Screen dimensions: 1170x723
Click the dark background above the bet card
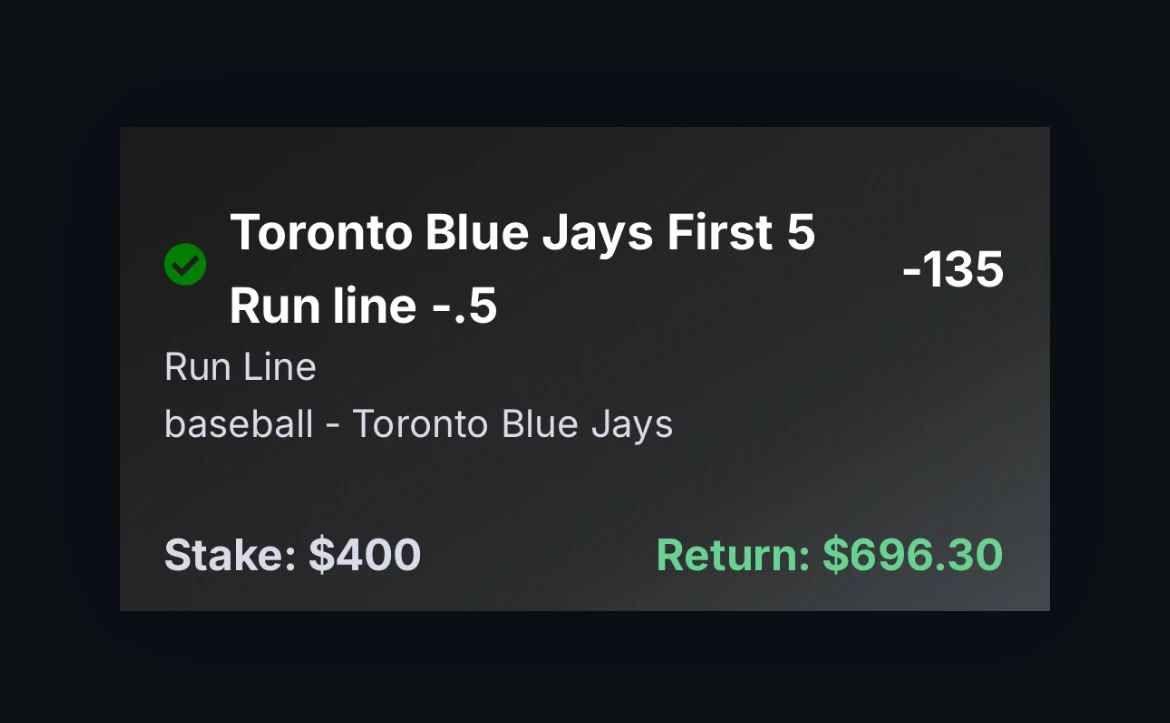coord(585,63)
